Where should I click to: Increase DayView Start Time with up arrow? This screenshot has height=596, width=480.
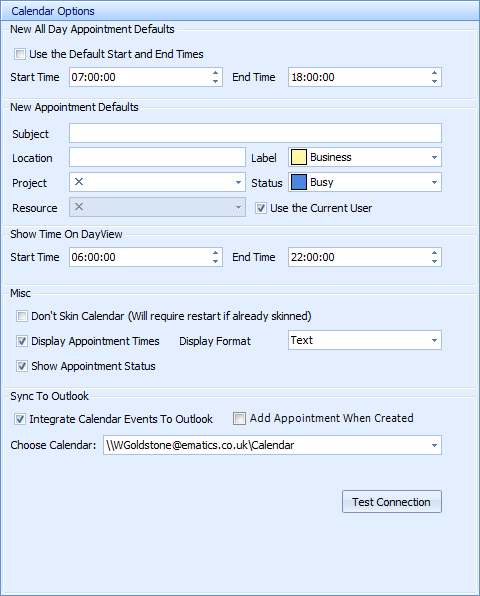pos(215,253)
